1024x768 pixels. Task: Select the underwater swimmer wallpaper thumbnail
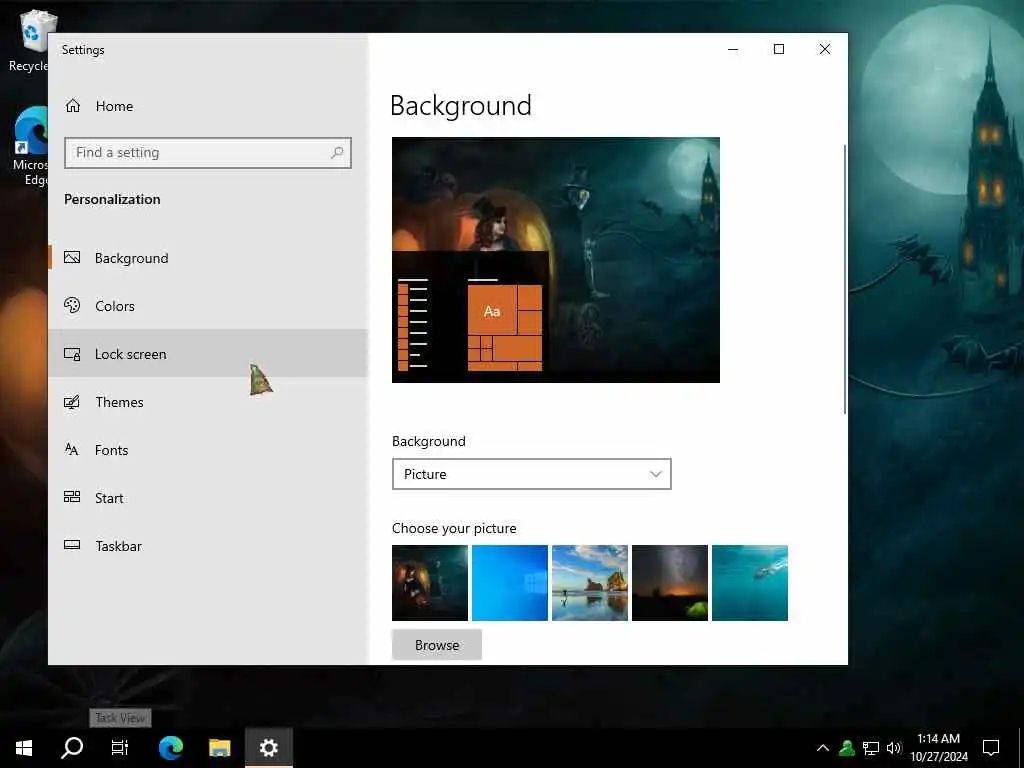pos(750,583)
